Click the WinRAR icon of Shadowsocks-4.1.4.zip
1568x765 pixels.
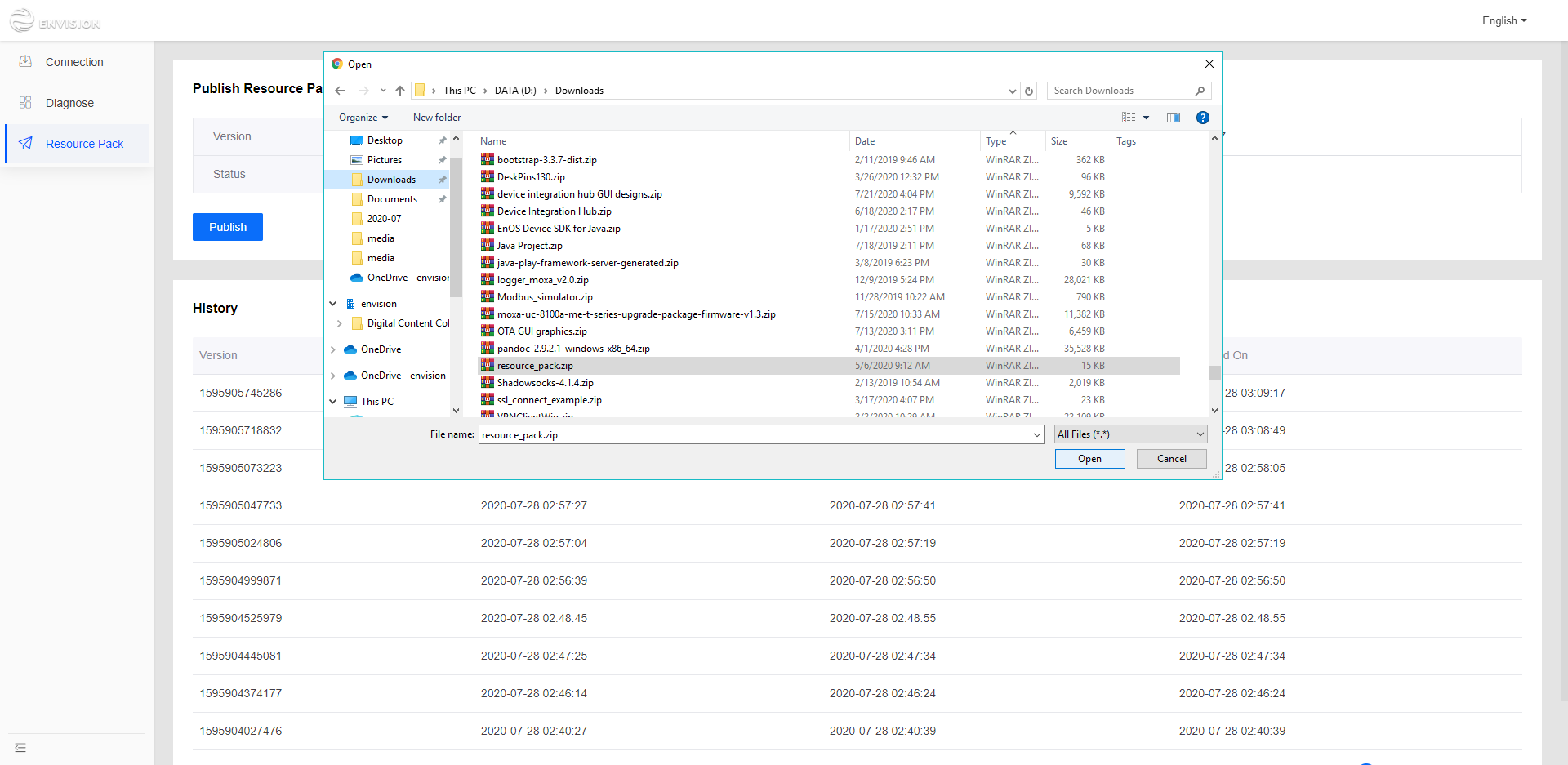tap(488, 382)
